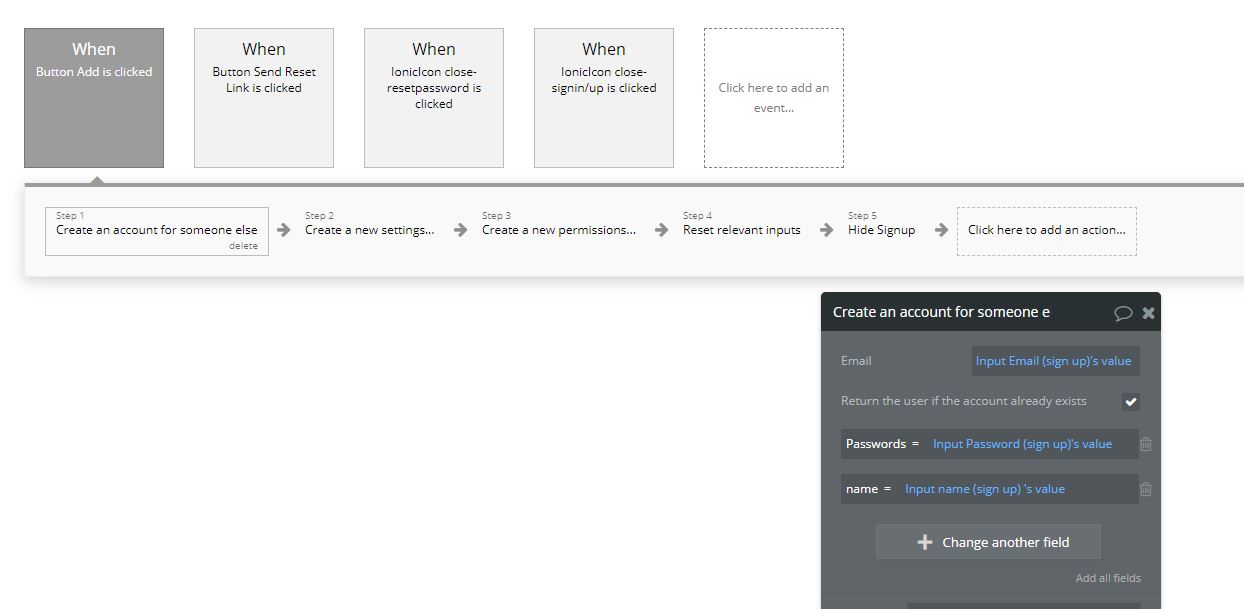Open Step 3 Create a new permissions

click(x=559, y=230)
